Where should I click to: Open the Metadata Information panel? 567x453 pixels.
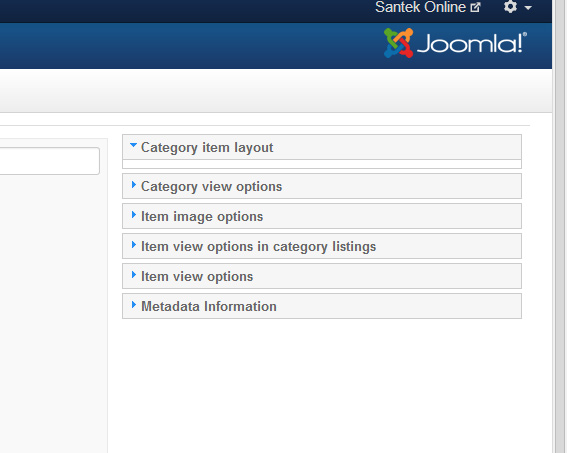pyautogui.click(x=322, y=306)
